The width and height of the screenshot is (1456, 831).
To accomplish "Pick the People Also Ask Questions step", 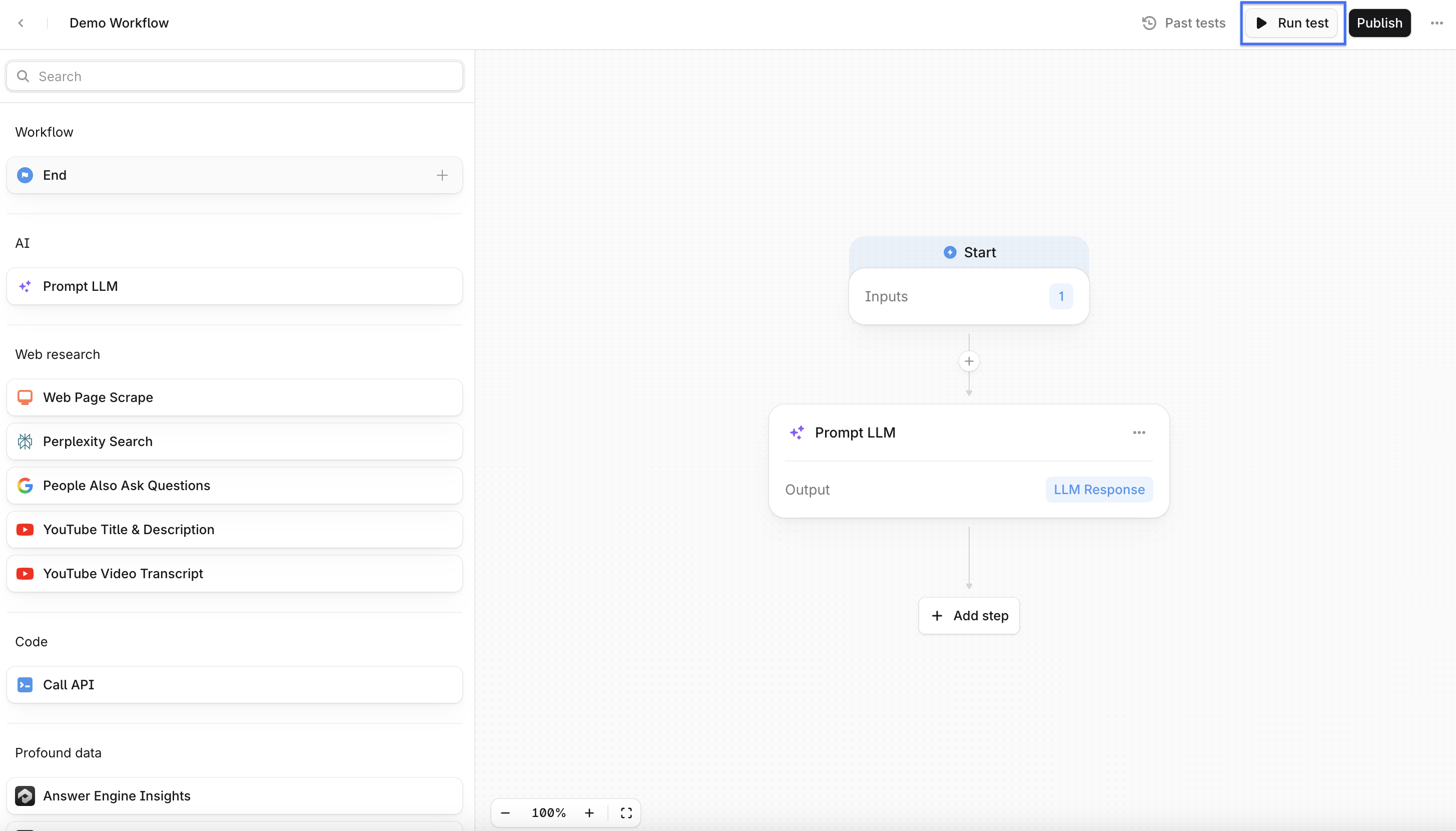I will pos(234,485).
